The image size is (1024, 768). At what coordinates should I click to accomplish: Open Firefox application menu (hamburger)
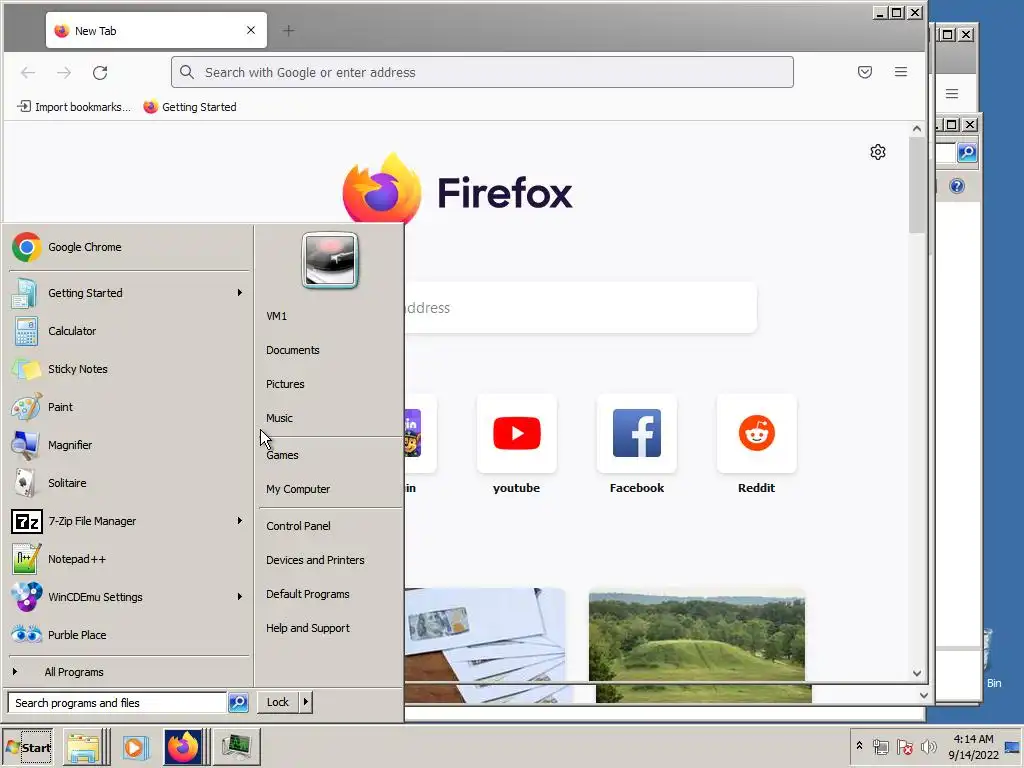[901, 72]
